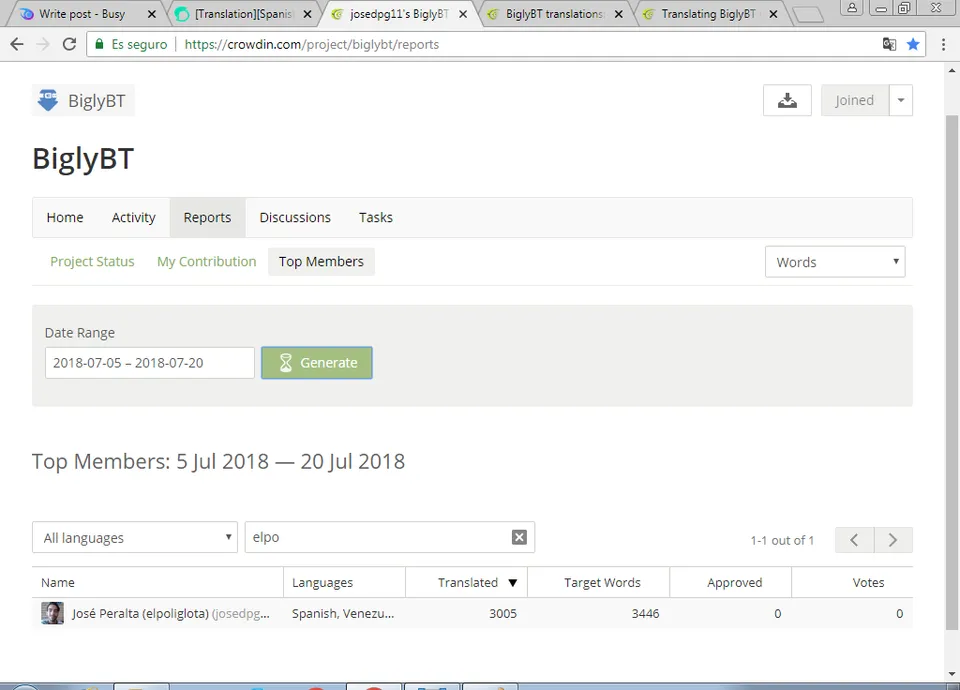
Task: Click the browser forward arrow
Action: tap(43, 44)
